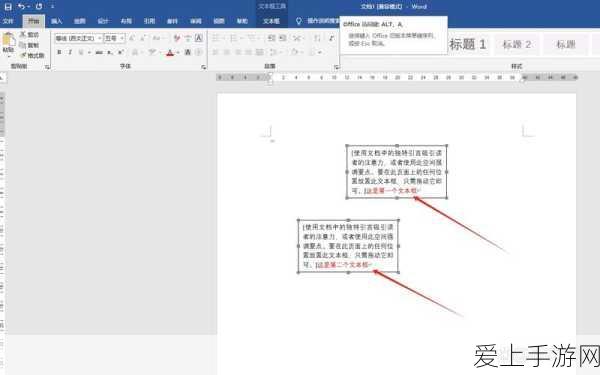Cut selection with 剪切
Screen dimensions: 600x375
(30, 35)
